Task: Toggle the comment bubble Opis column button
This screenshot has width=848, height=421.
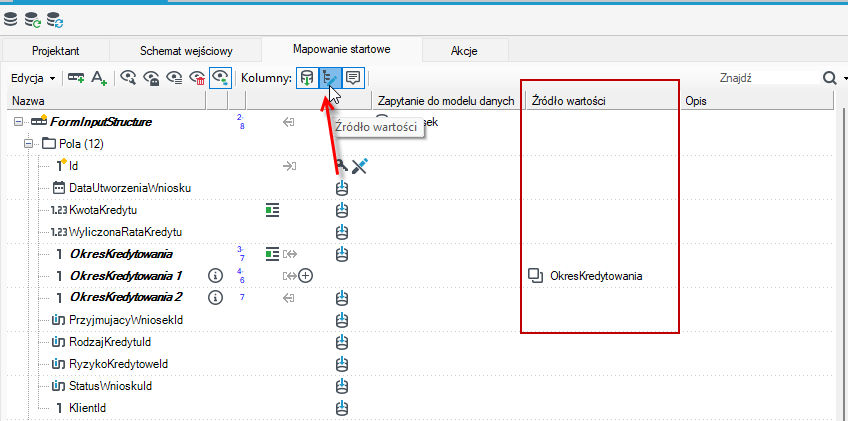Action: 354,78
